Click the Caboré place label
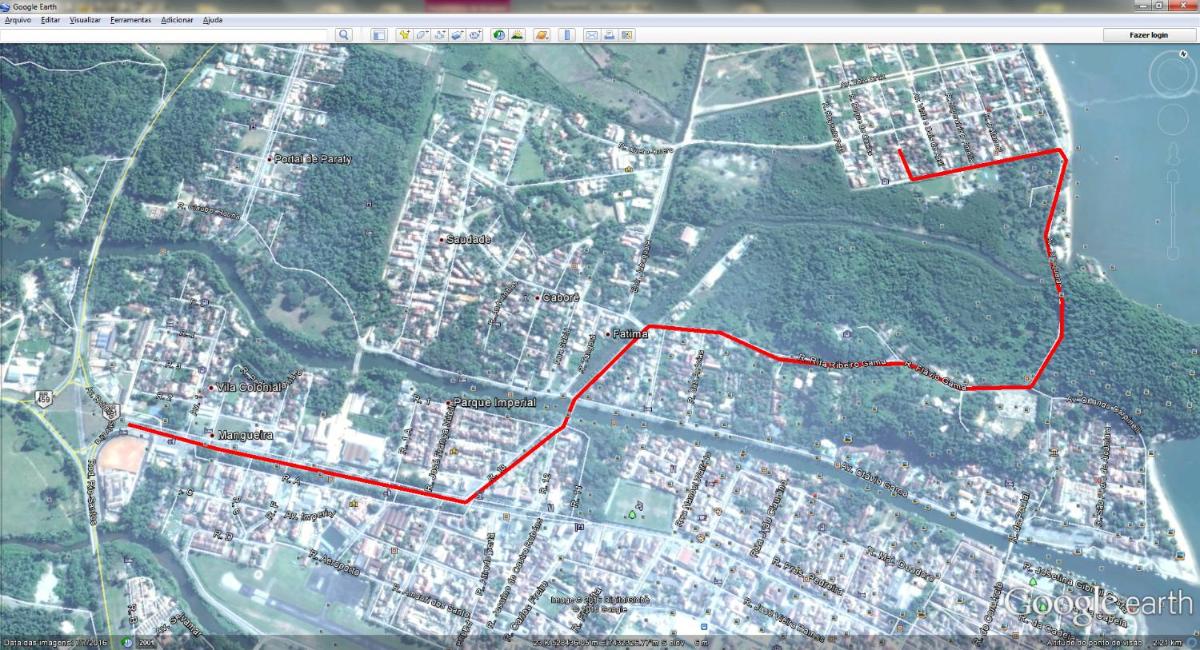1200x650 pixels. 561,298
